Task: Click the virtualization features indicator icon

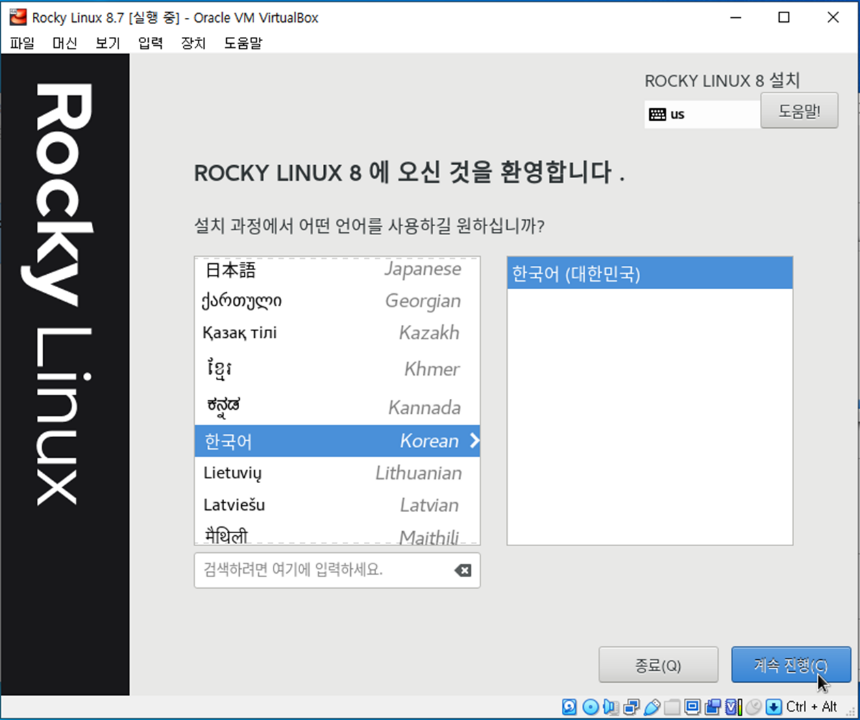Action: (x=732, y=706)
